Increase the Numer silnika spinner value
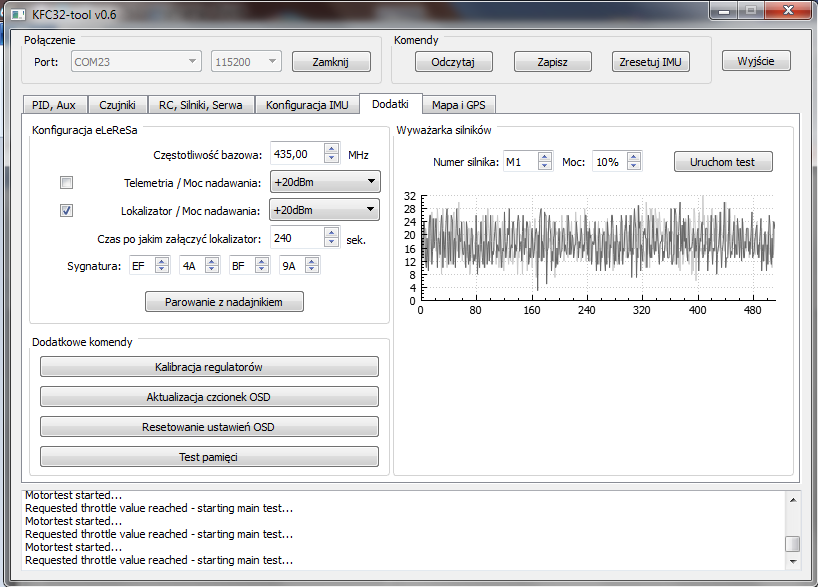 point(545,157)
